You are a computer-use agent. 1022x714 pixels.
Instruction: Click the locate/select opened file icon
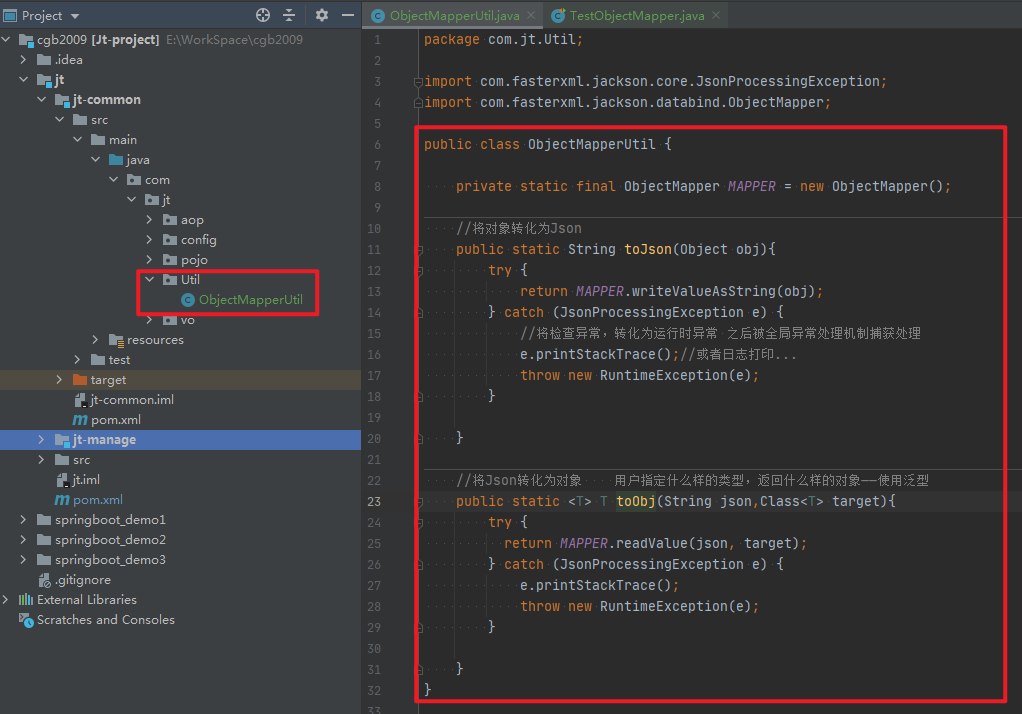(x=263, y=15)
